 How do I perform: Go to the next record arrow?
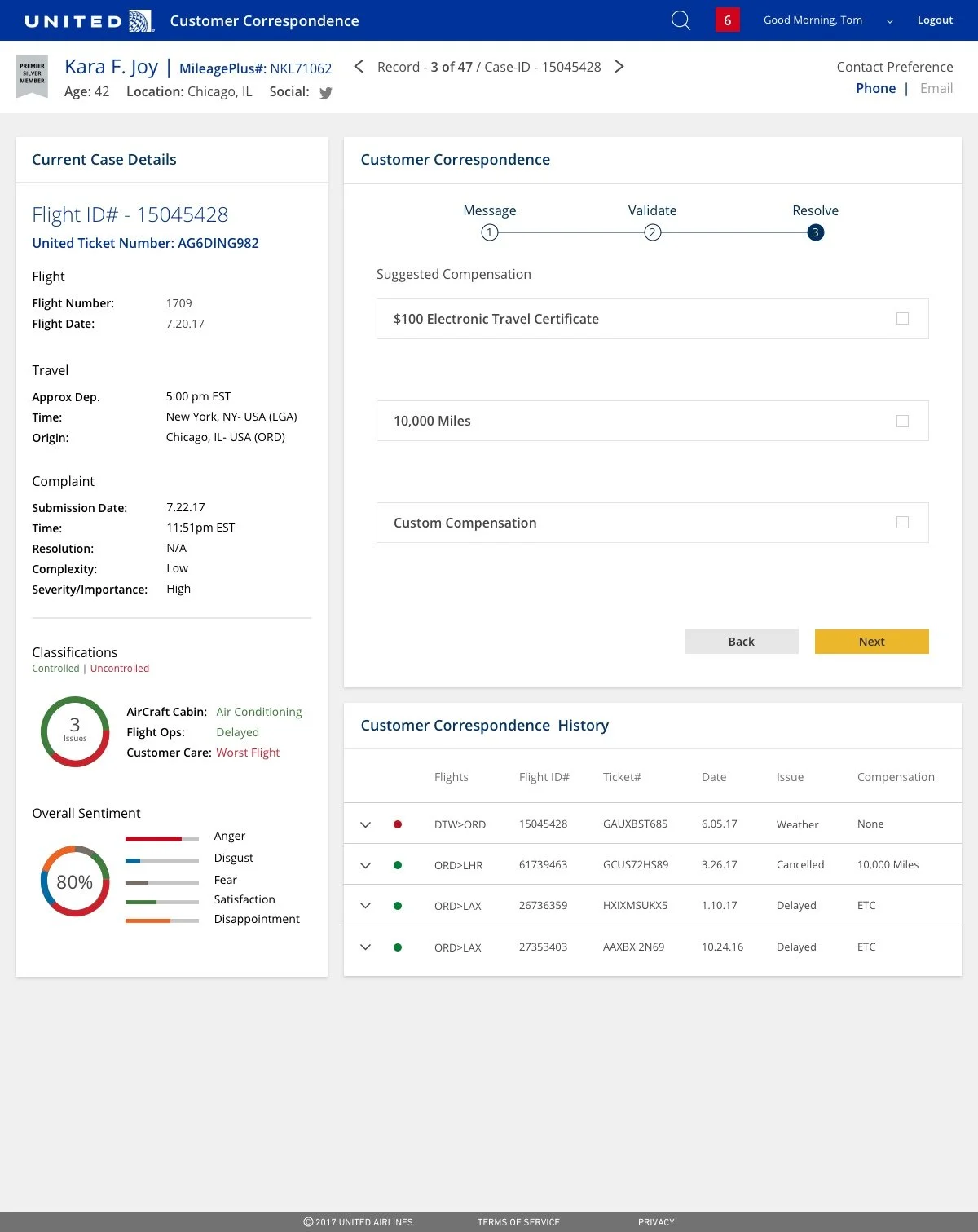click(619, 66)
